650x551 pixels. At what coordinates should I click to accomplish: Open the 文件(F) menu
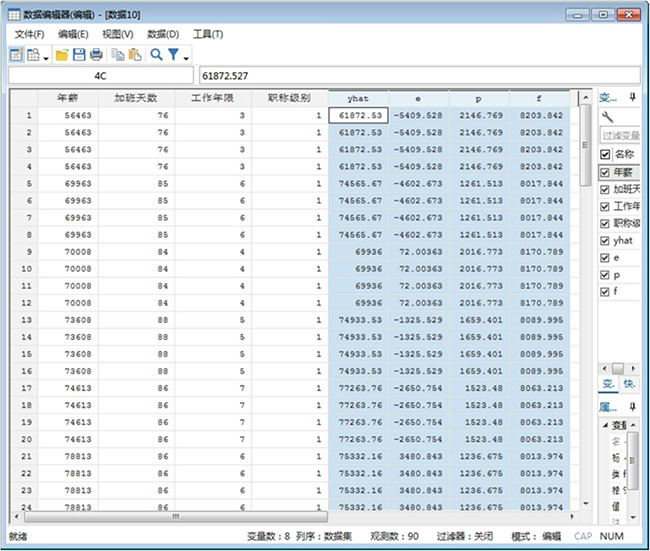[29, 34]
